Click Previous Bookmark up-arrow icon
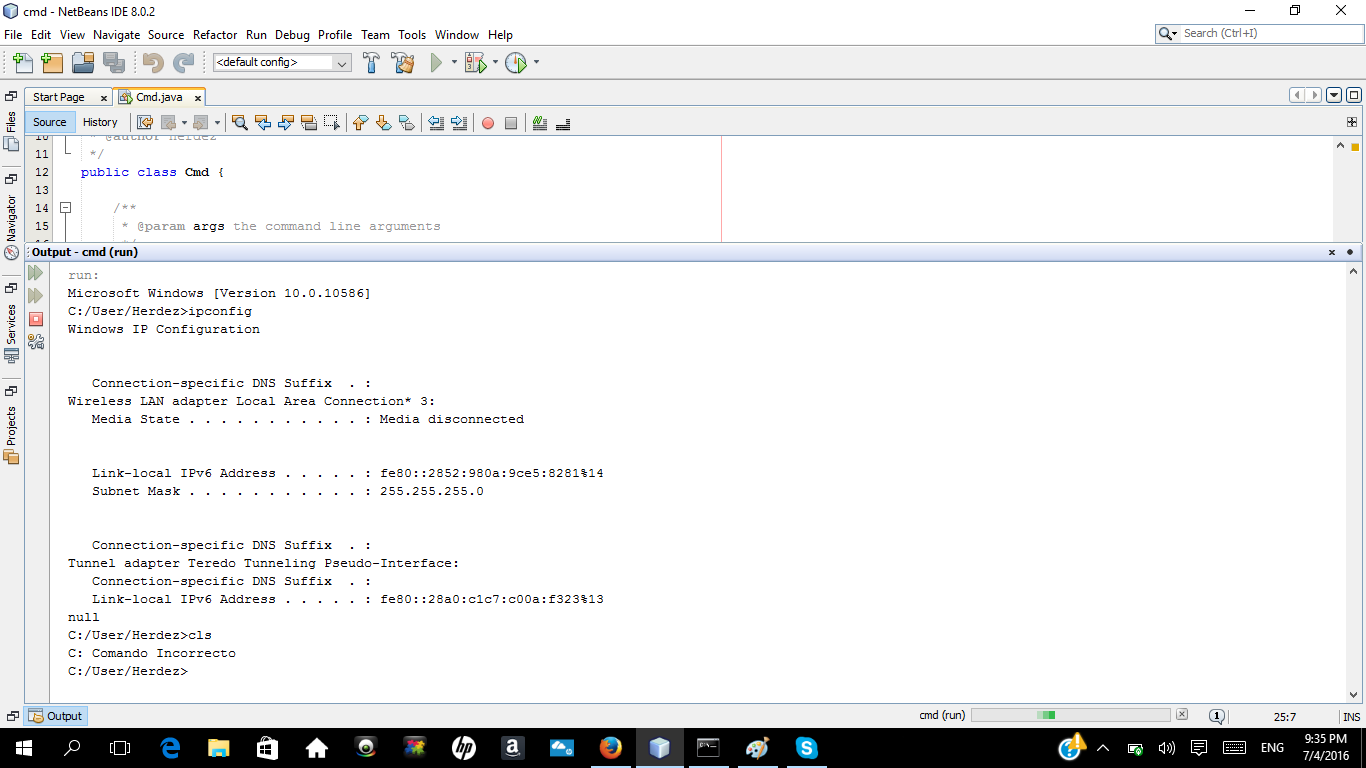The width and height of the screenshot is (1366, 768). tap(361, 123)
